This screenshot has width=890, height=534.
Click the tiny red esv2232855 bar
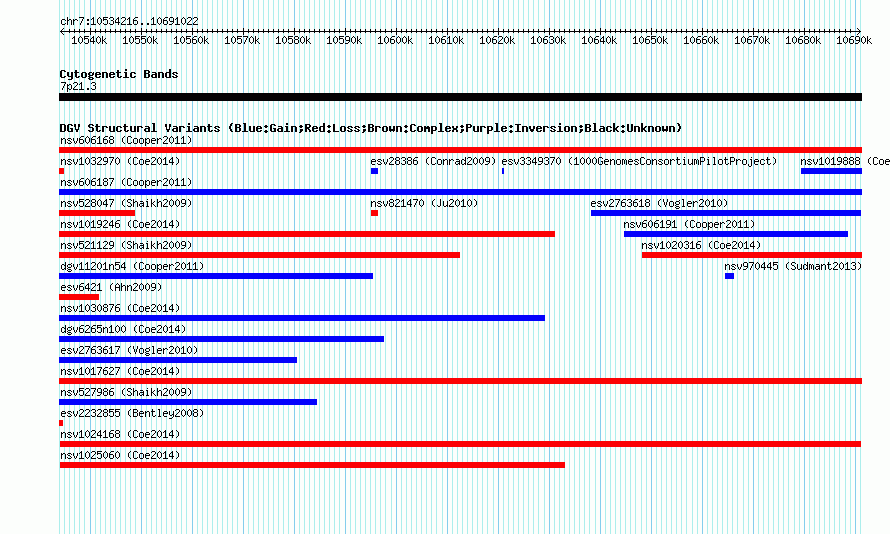(x=61, y=423)
